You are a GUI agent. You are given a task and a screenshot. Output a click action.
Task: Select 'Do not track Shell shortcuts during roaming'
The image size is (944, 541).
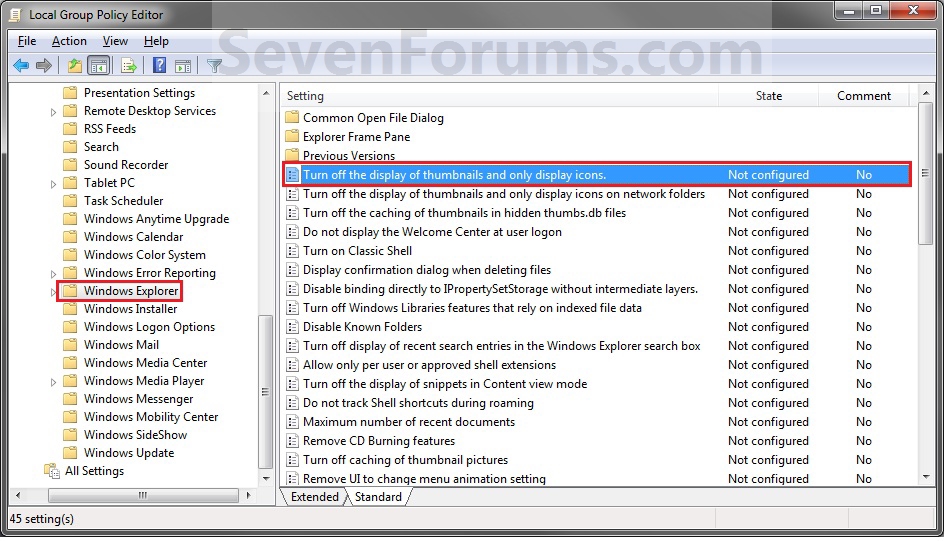click(418, 403)
